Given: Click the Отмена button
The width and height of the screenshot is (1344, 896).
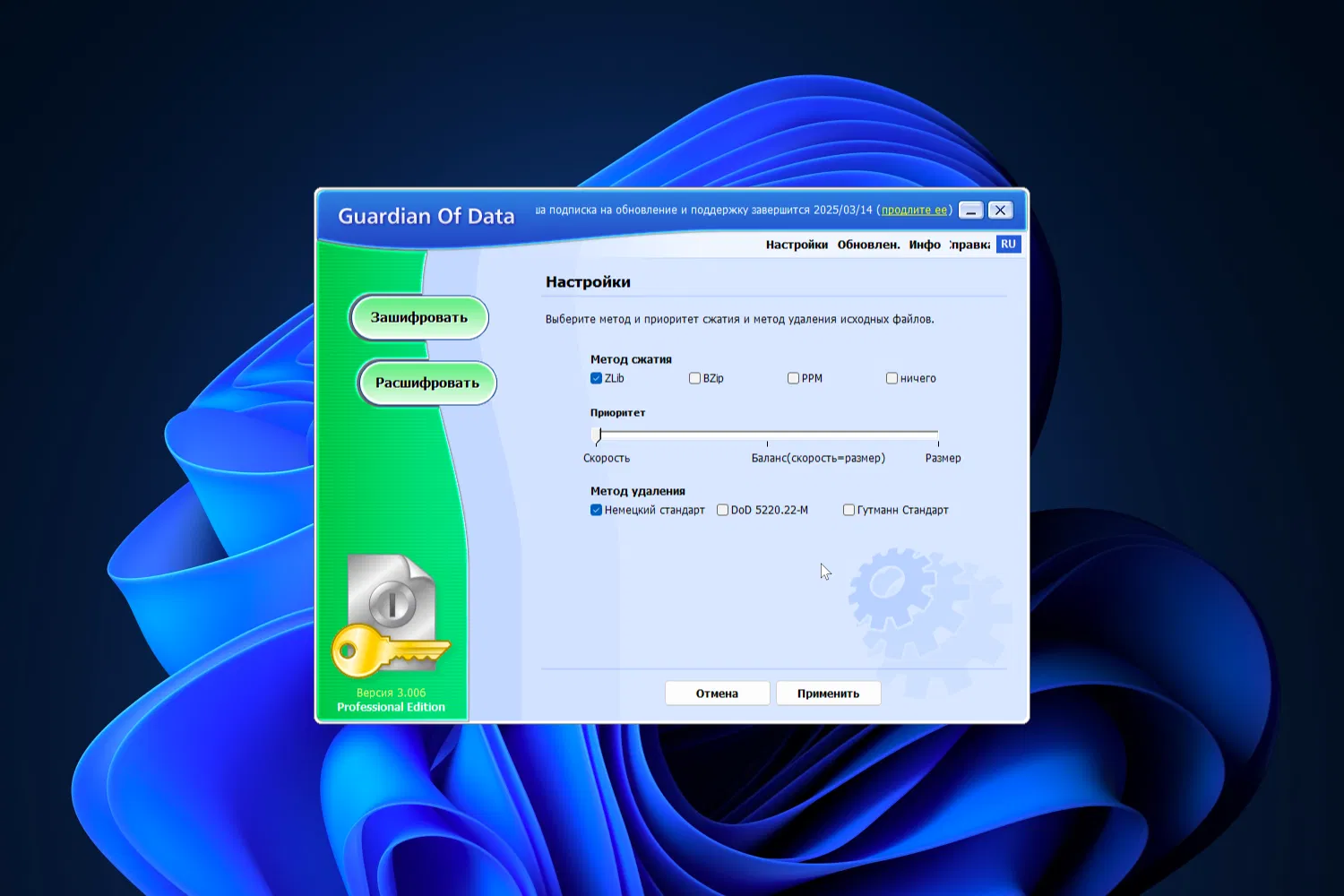Looking at the screenshot, I should (717, 694).
